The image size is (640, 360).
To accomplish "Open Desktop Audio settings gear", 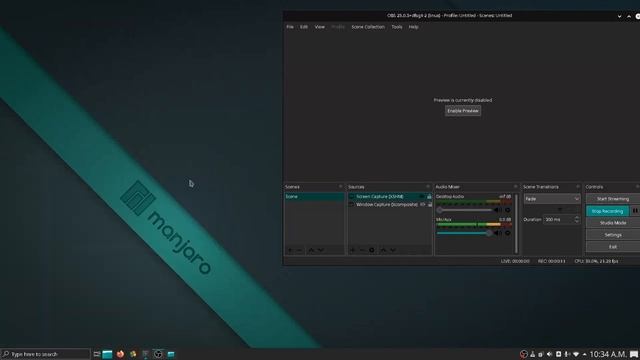I will click(x=508, y=210).
